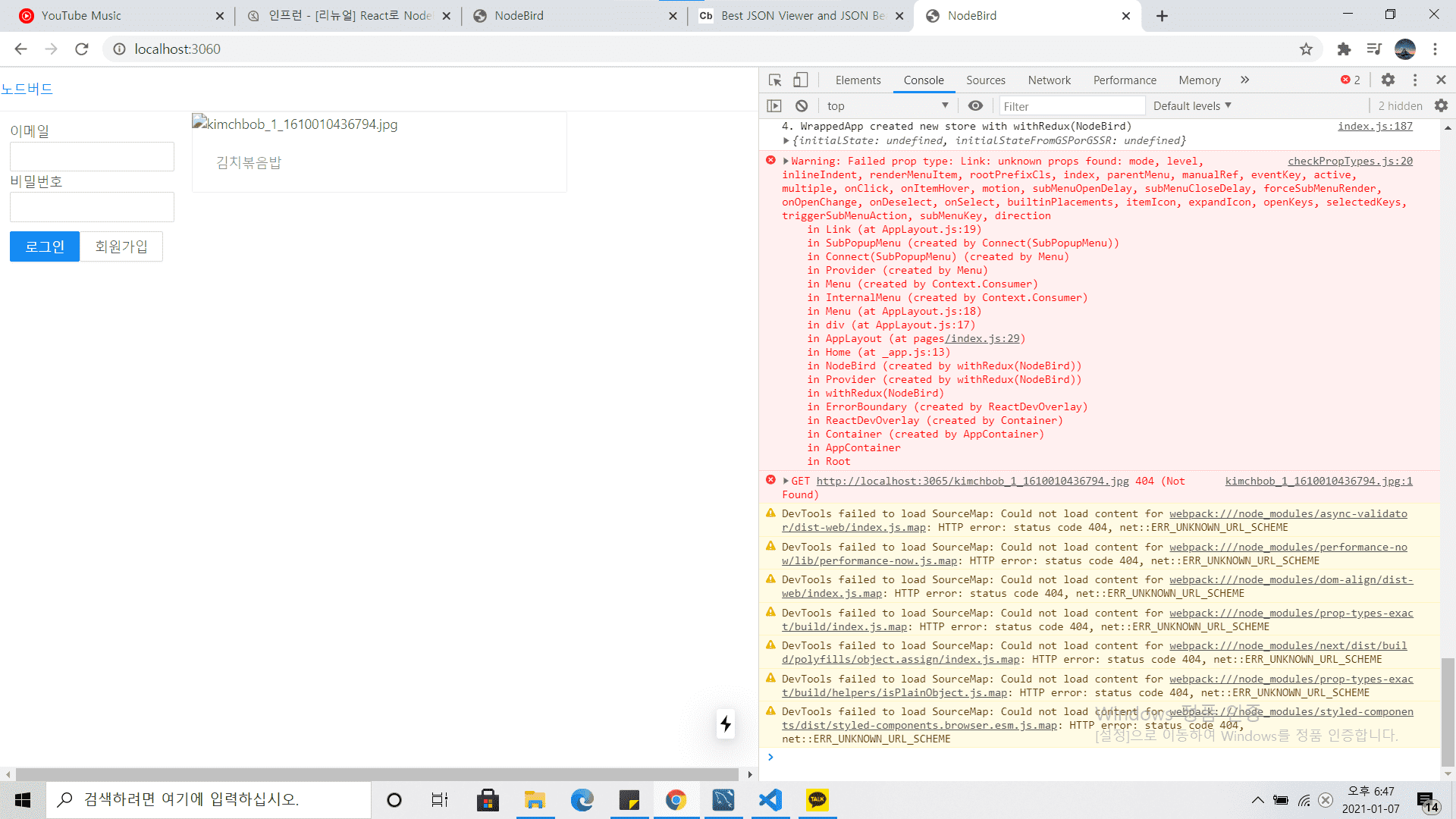
Task: Reload the localhost page
Action: coord(82,49)
